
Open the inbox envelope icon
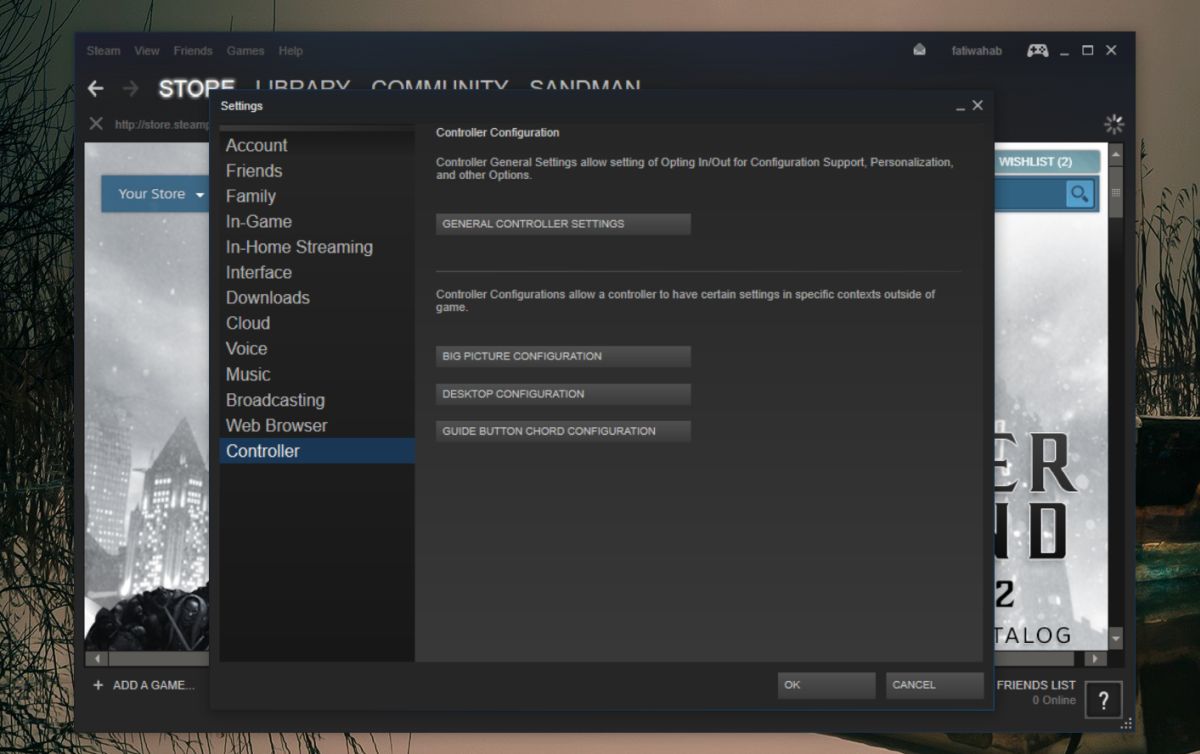pos(919,50)
